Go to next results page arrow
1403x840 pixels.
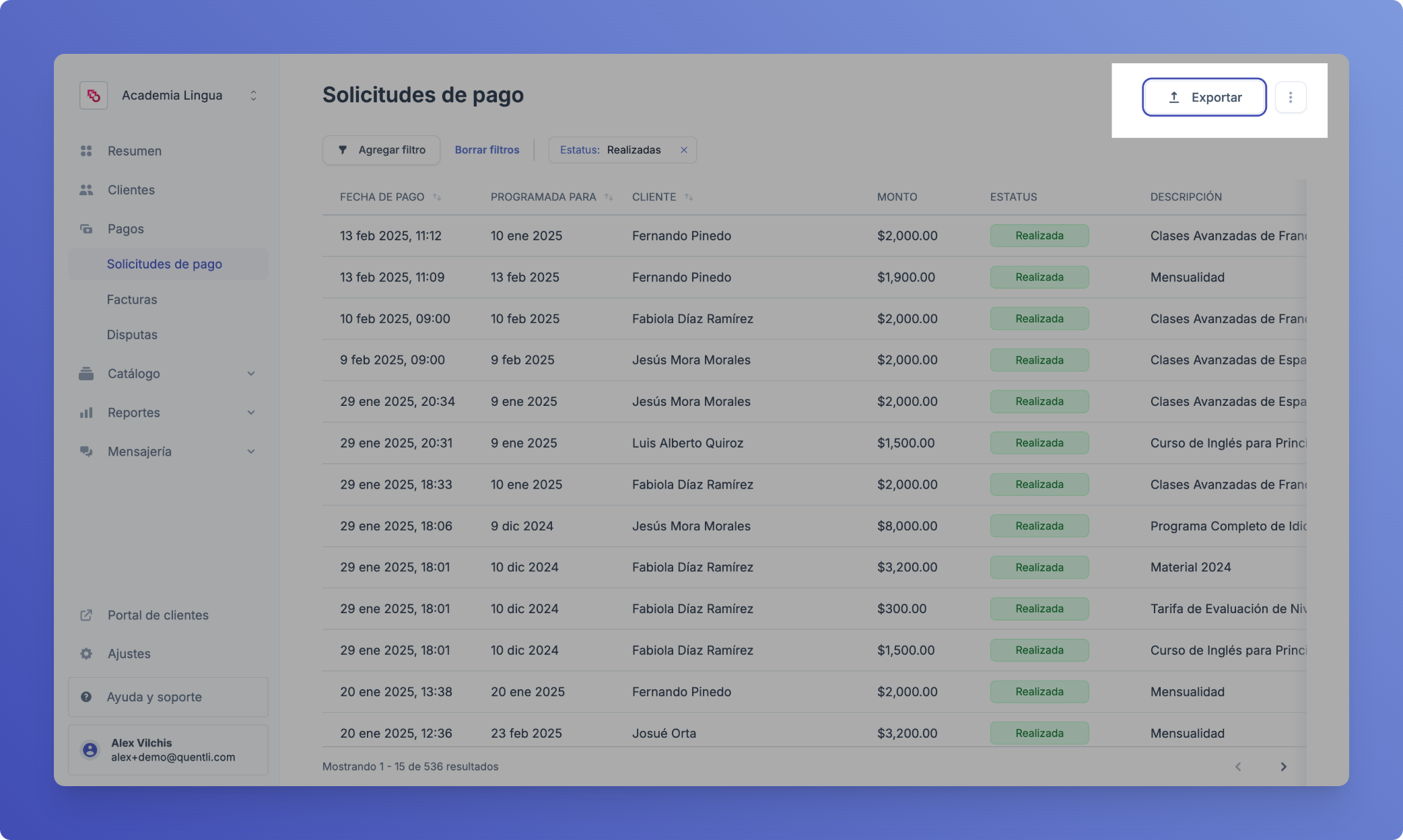click(1283, 767)
